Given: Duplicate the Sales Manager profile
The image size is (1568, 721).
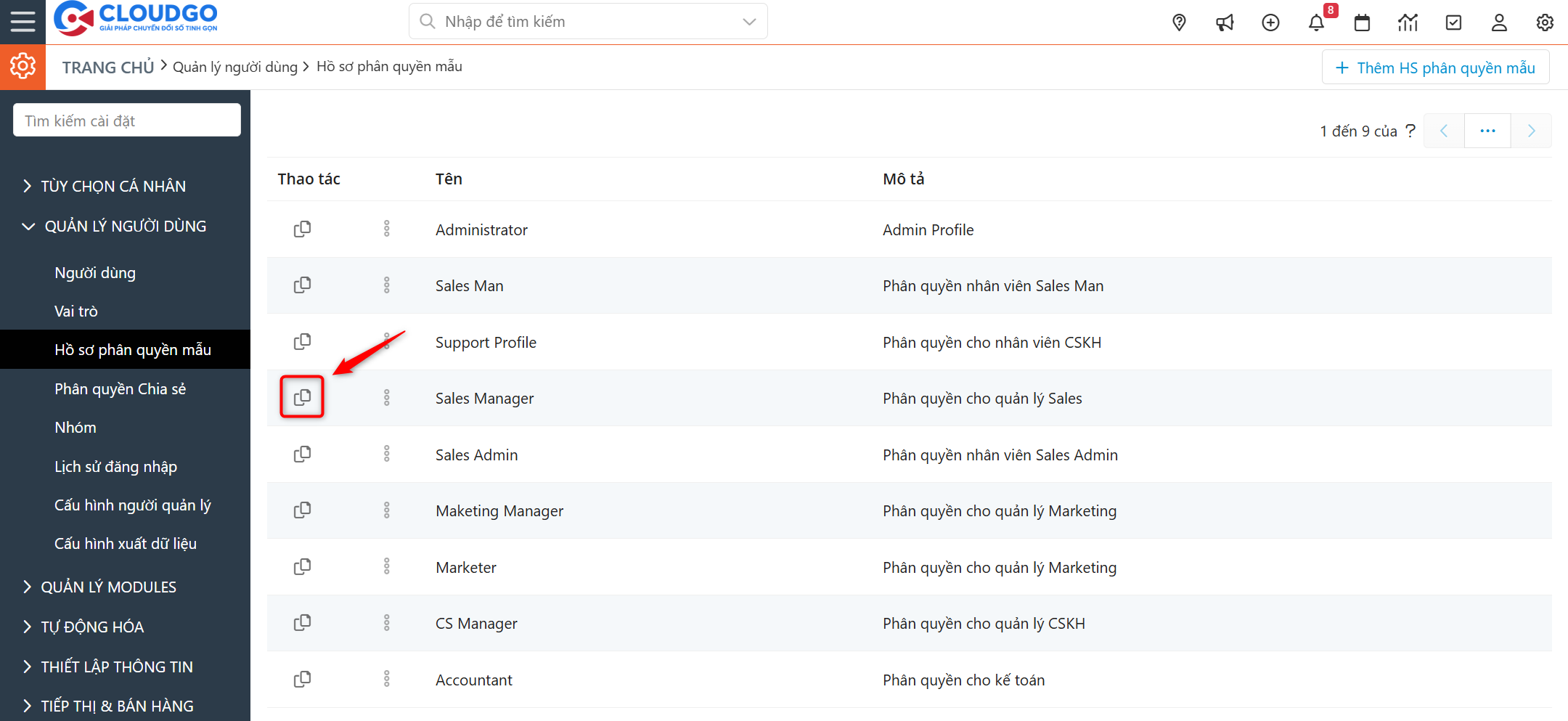Looking at the screenshot, I should tap(302, 397).
